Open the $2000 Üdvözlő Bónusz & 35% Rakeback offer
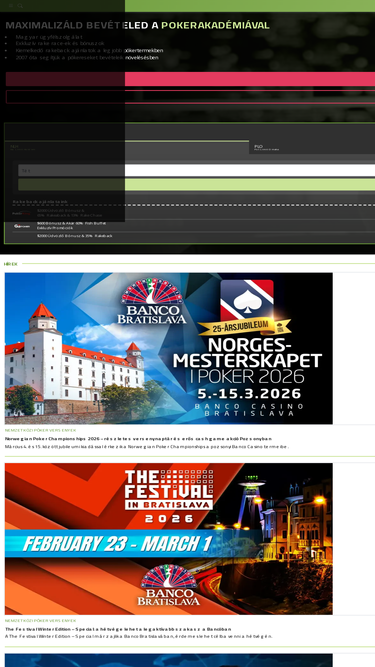 tap(75, 236)
